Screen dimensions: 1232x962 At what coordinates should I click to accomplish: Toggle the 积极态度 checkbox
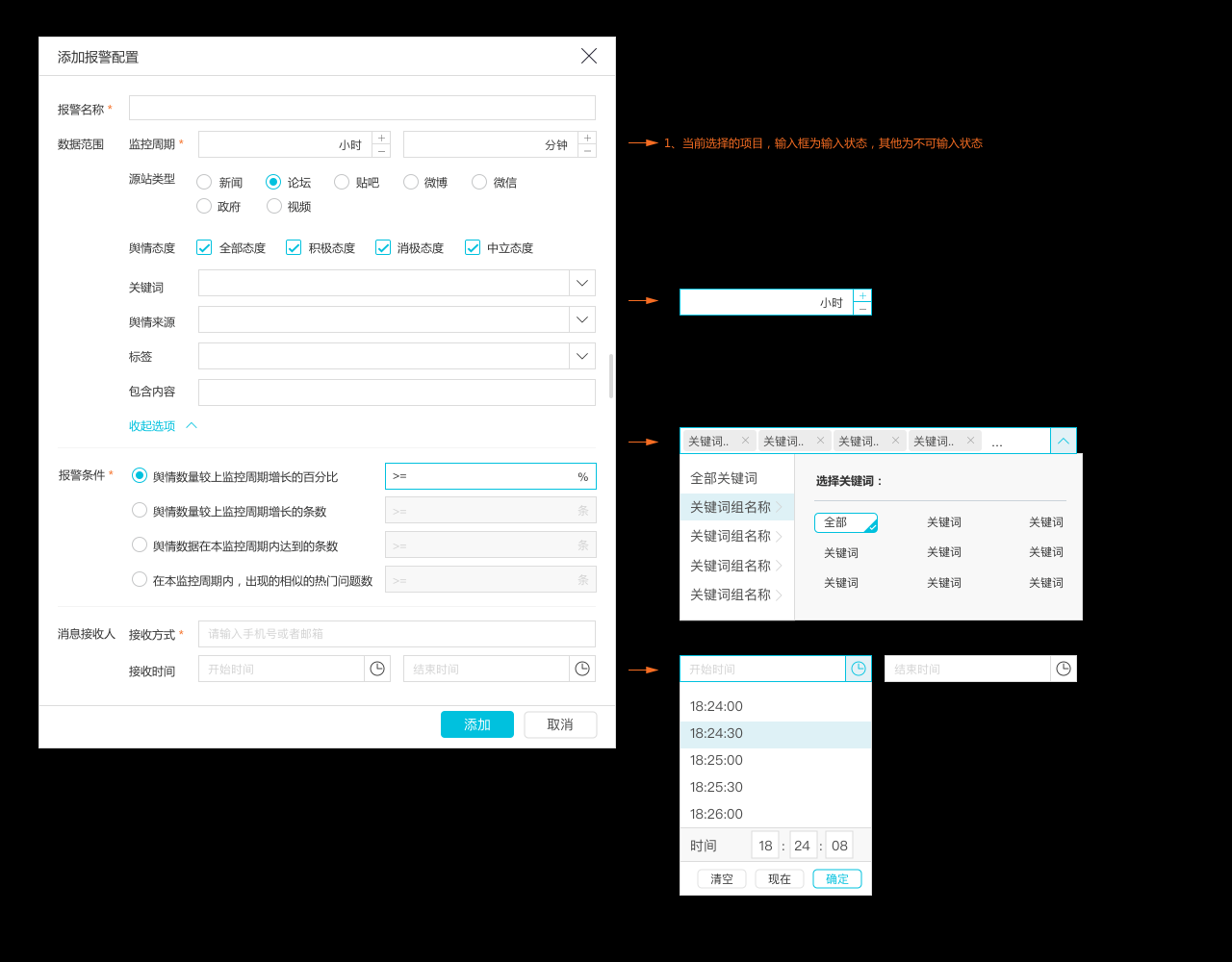[x=294, y=247]
